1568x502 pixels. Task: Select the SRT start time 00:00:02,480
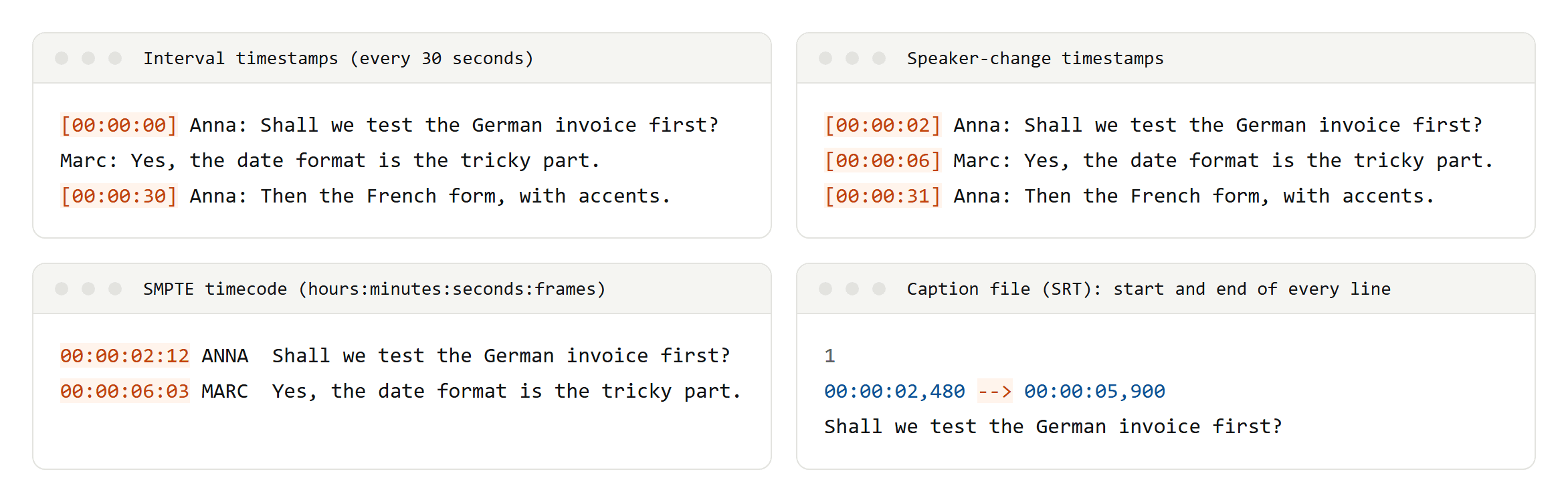(894, 392)
